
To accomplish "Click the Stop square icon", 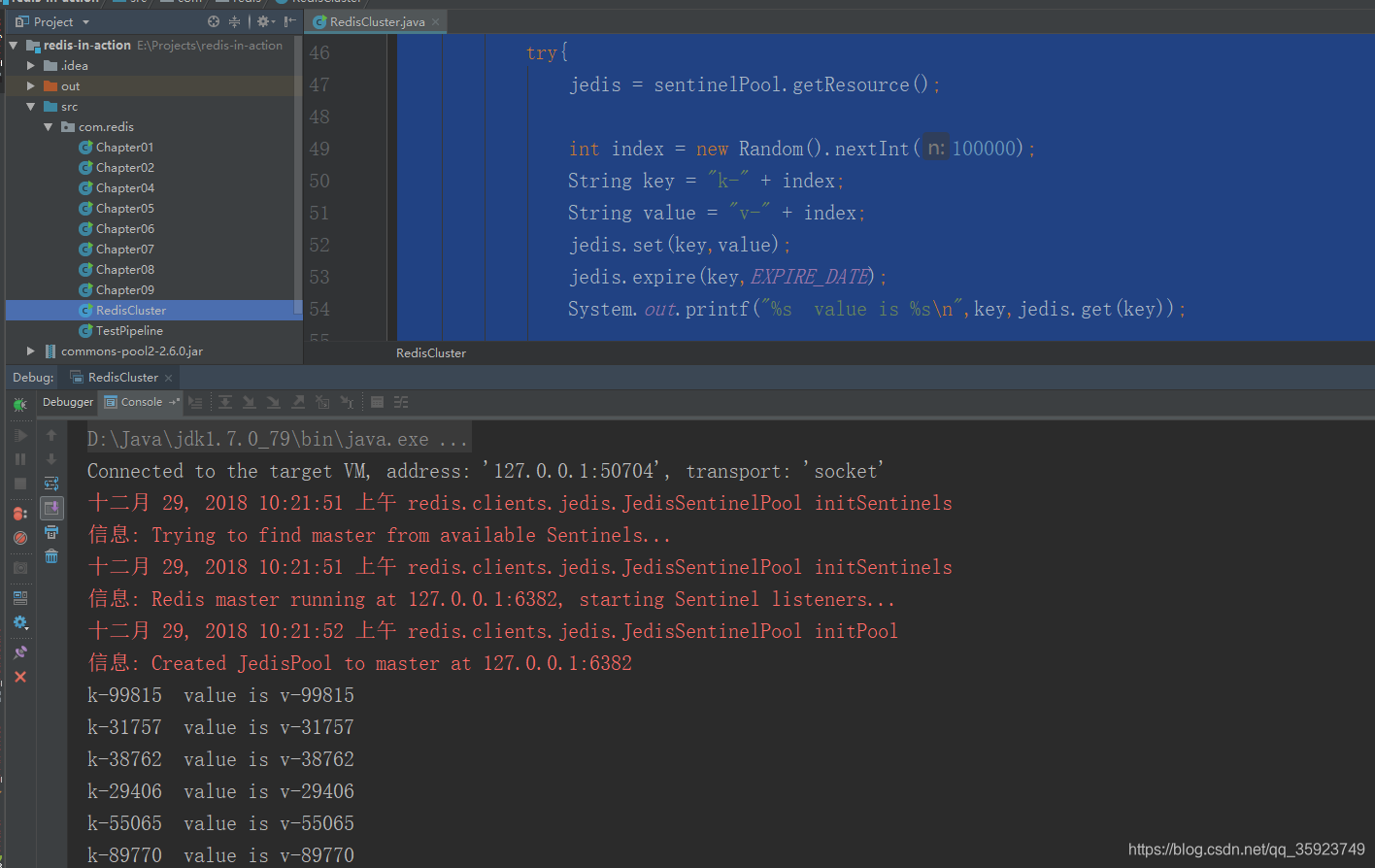I will click(x=20, y=484).
